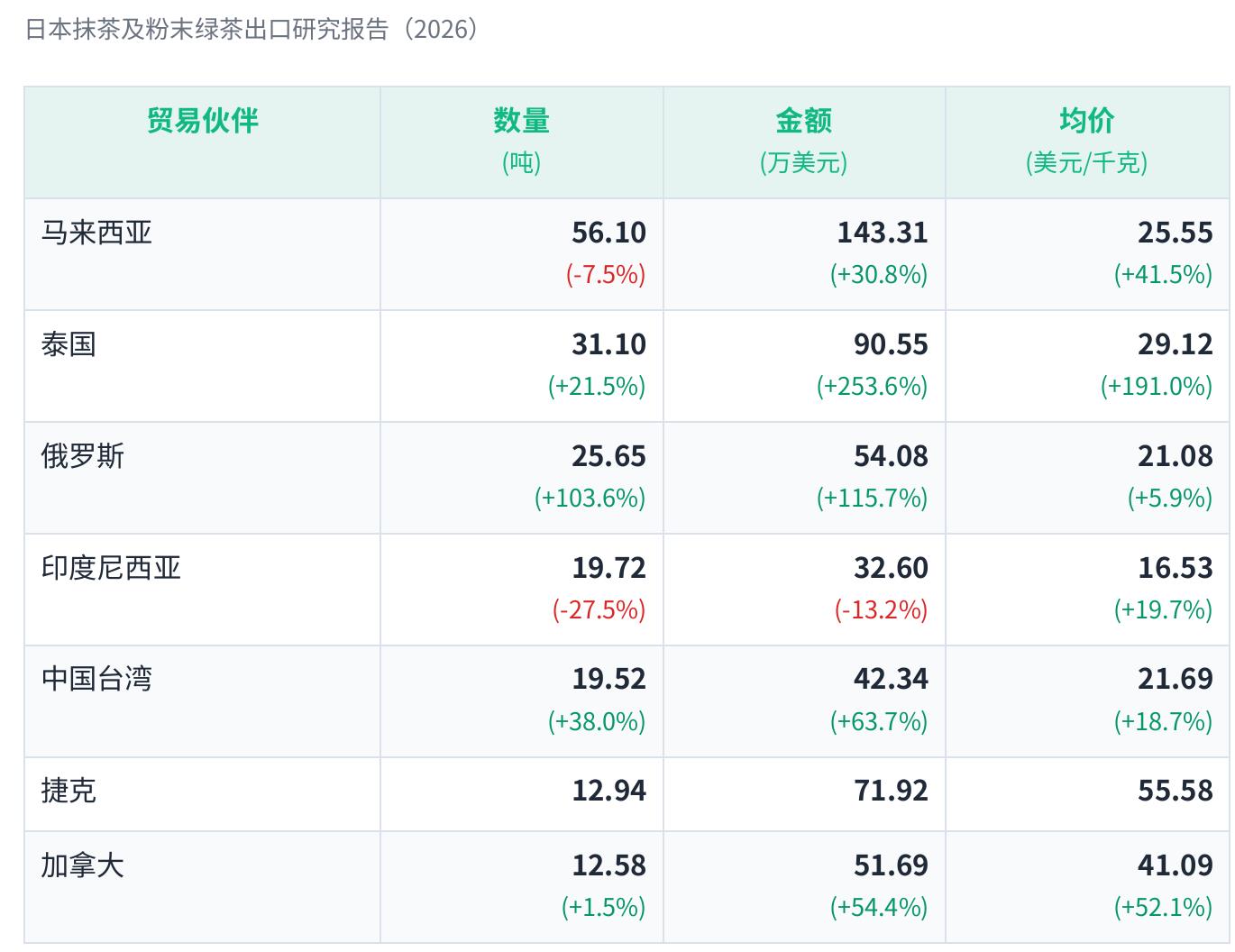Click Czech quantity value 12.94
Viewport: 1235px width, 952px height.
pyautogui.click(x=609, y=791)
